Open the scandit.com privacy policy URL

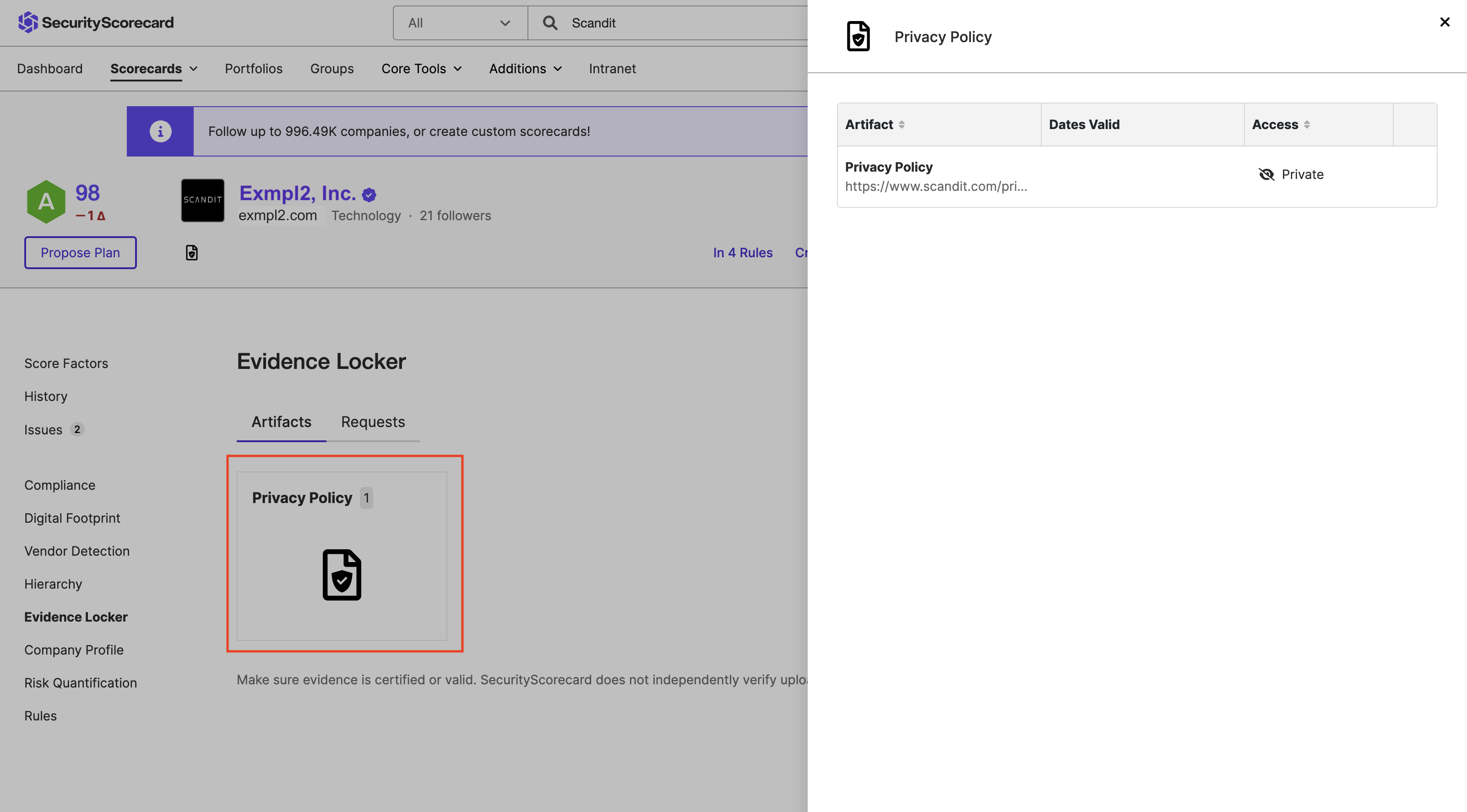[936, 186]
